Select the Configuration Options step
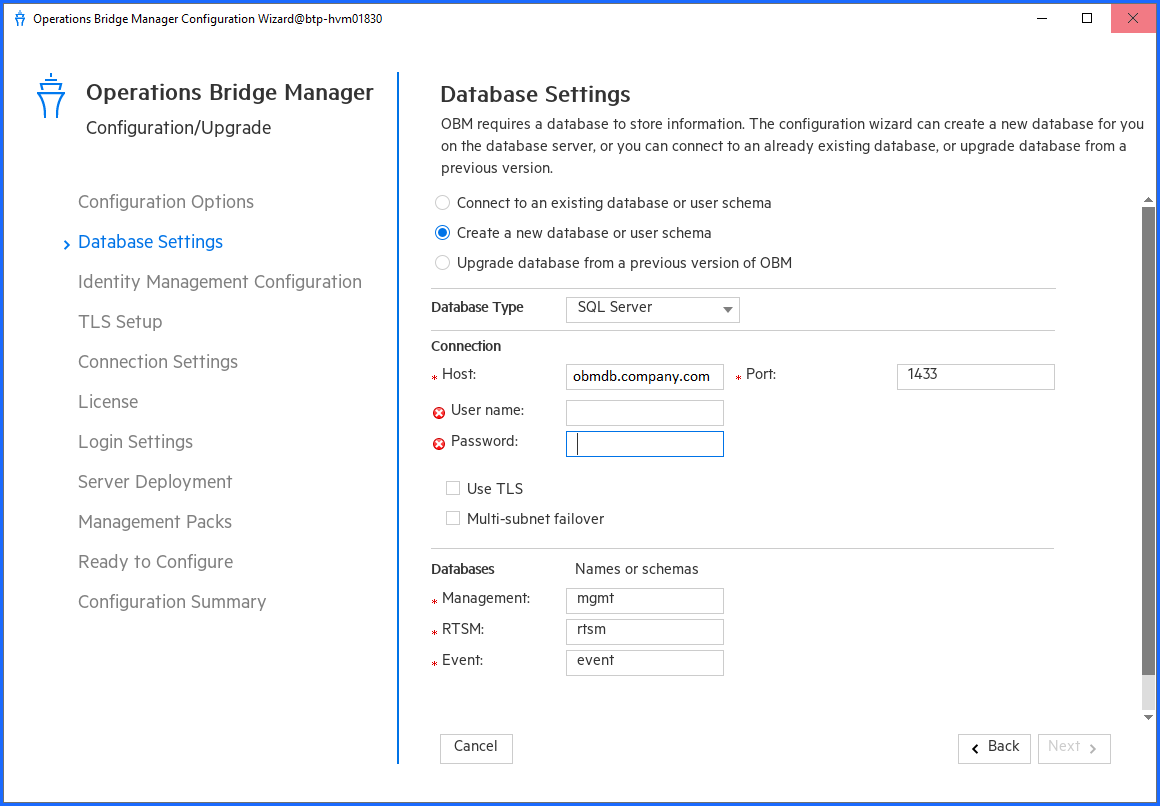1160x806 pixels. [165, 202]
